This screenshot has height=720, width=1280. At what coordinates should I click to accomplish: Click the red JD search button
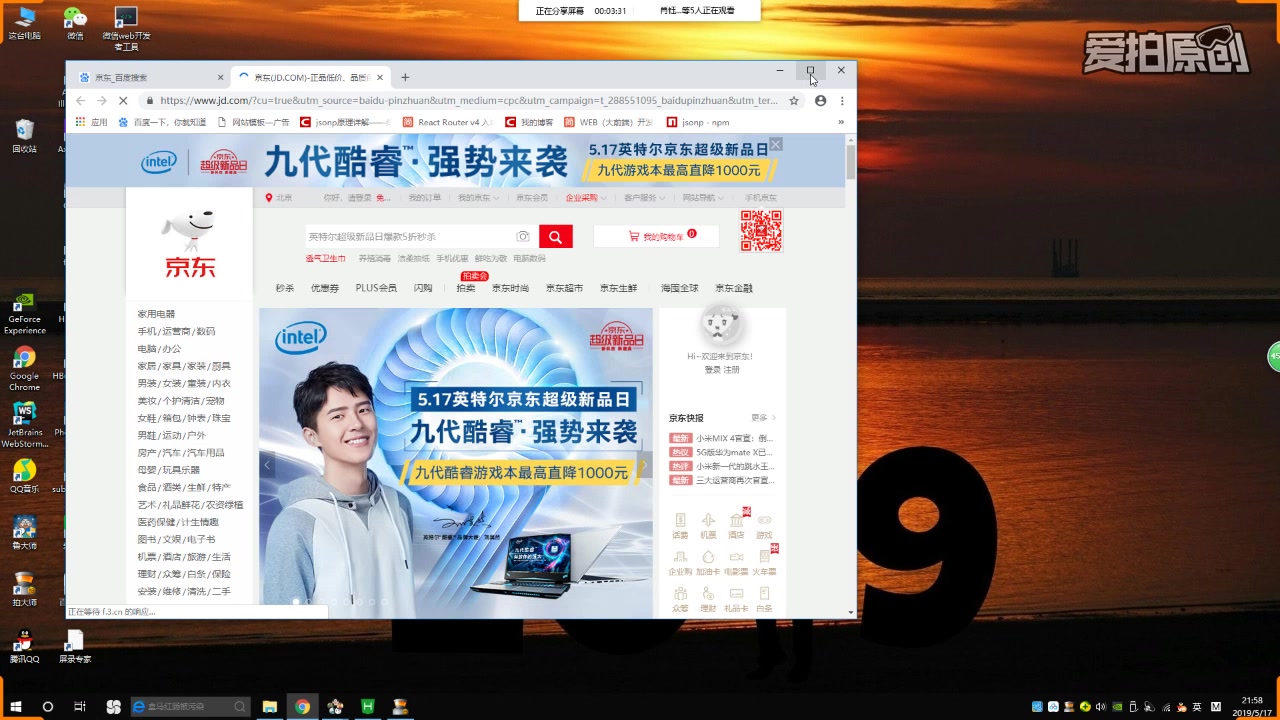555,236
